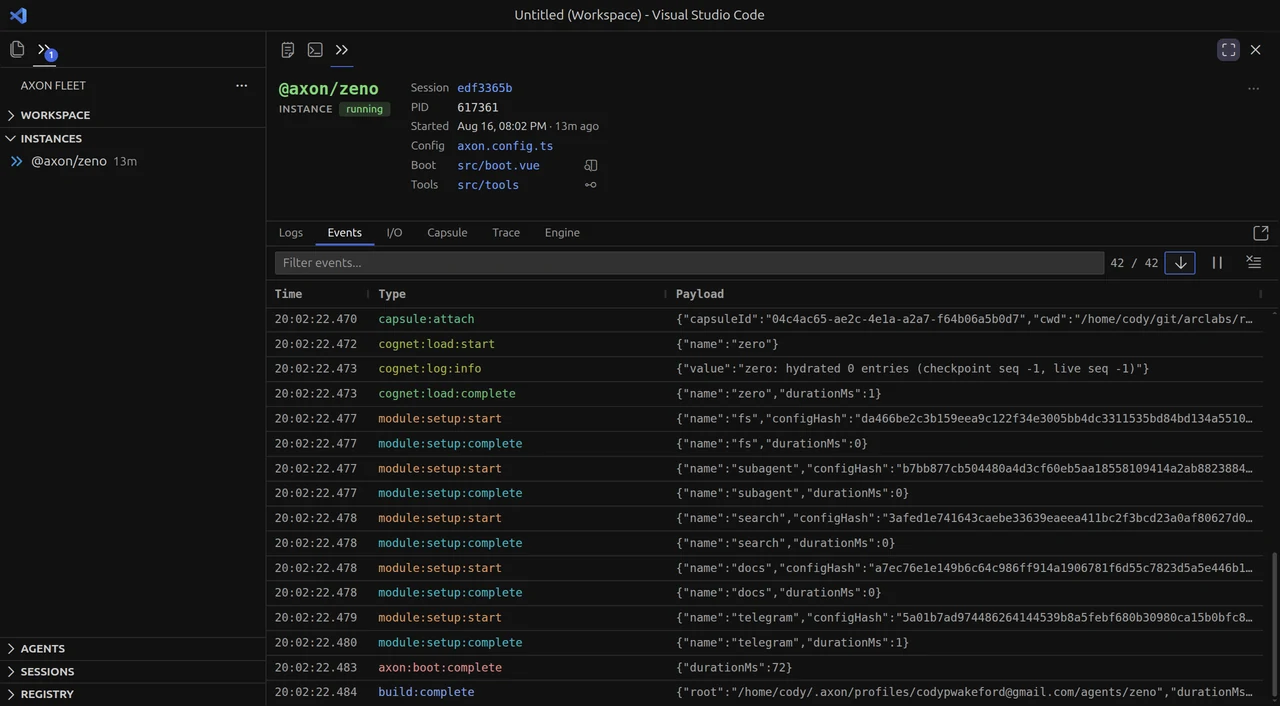Select the axon:boot:complete event row
The height and width of the screenshot is (706, 1280).
coord(767,668)
